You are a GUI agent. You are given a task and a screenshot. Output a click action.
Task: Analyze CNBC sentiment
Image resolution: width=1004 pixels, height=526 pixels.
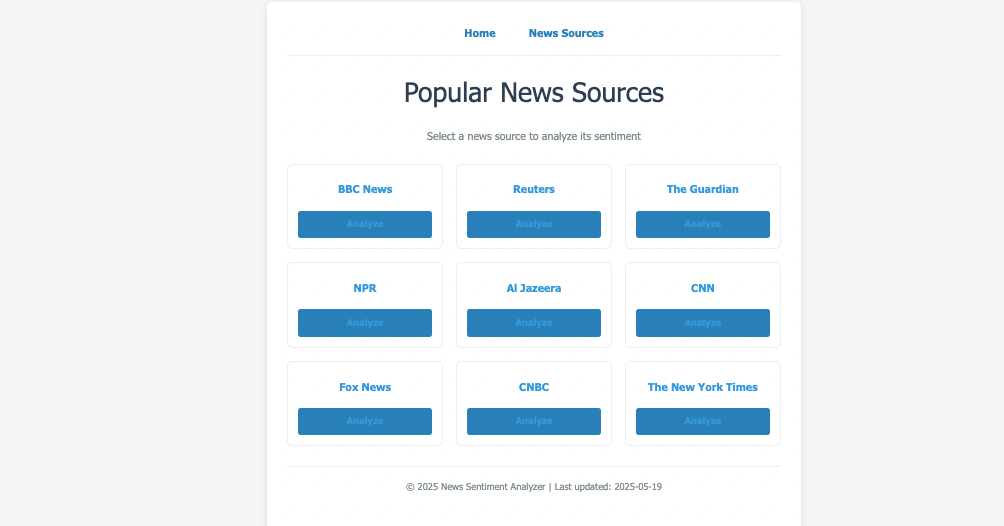tap(534, 422)
